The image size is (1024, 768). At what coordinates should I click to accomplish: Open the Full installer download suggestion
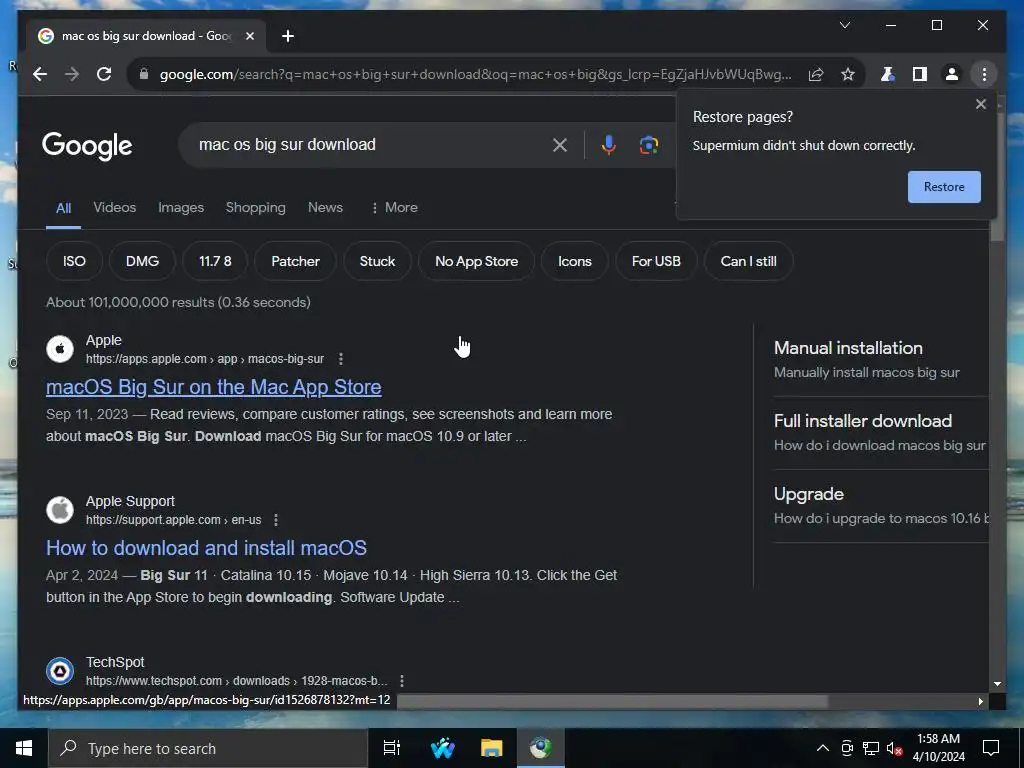(880, 432)
